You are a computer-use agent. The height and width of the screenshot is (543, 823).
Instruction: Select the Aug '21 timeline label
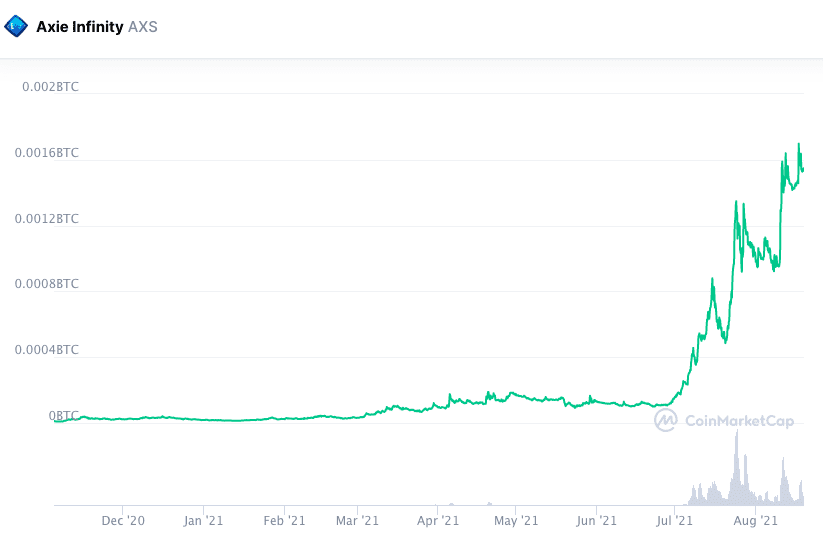(x=755, y=521)
